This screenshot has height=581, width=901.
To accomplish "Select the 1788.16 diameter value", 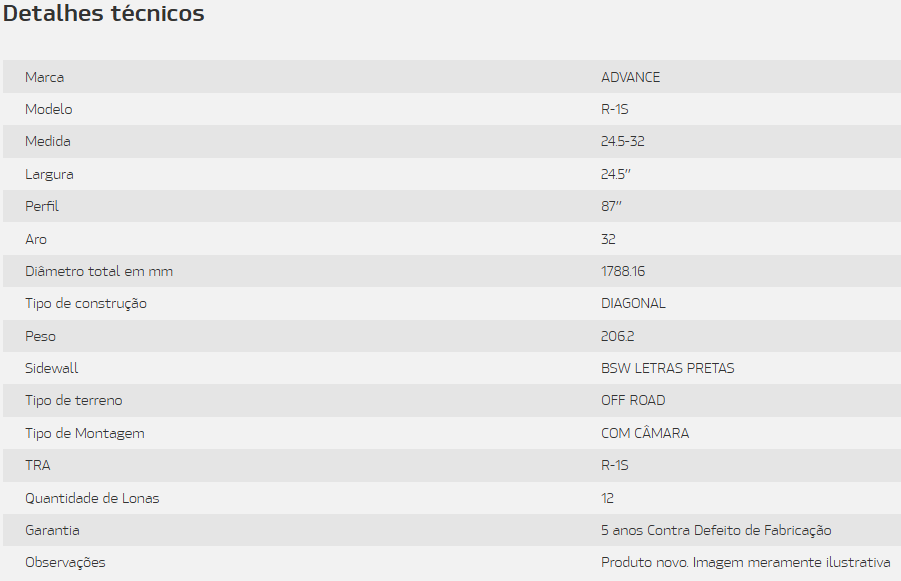I will (623, 271).
